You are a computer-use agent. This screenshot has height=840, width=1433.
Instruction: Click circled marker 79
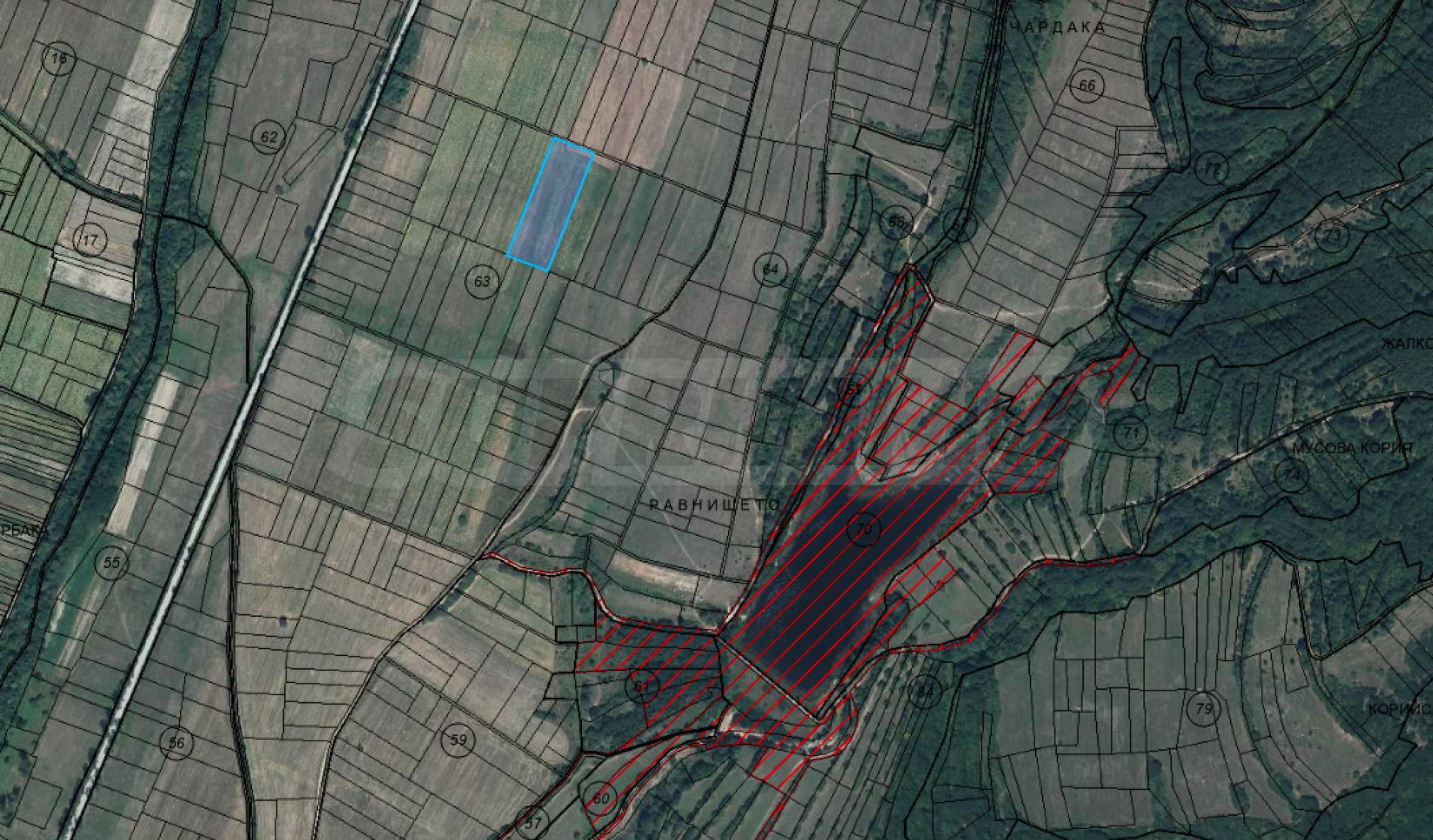coord(1203,708)
